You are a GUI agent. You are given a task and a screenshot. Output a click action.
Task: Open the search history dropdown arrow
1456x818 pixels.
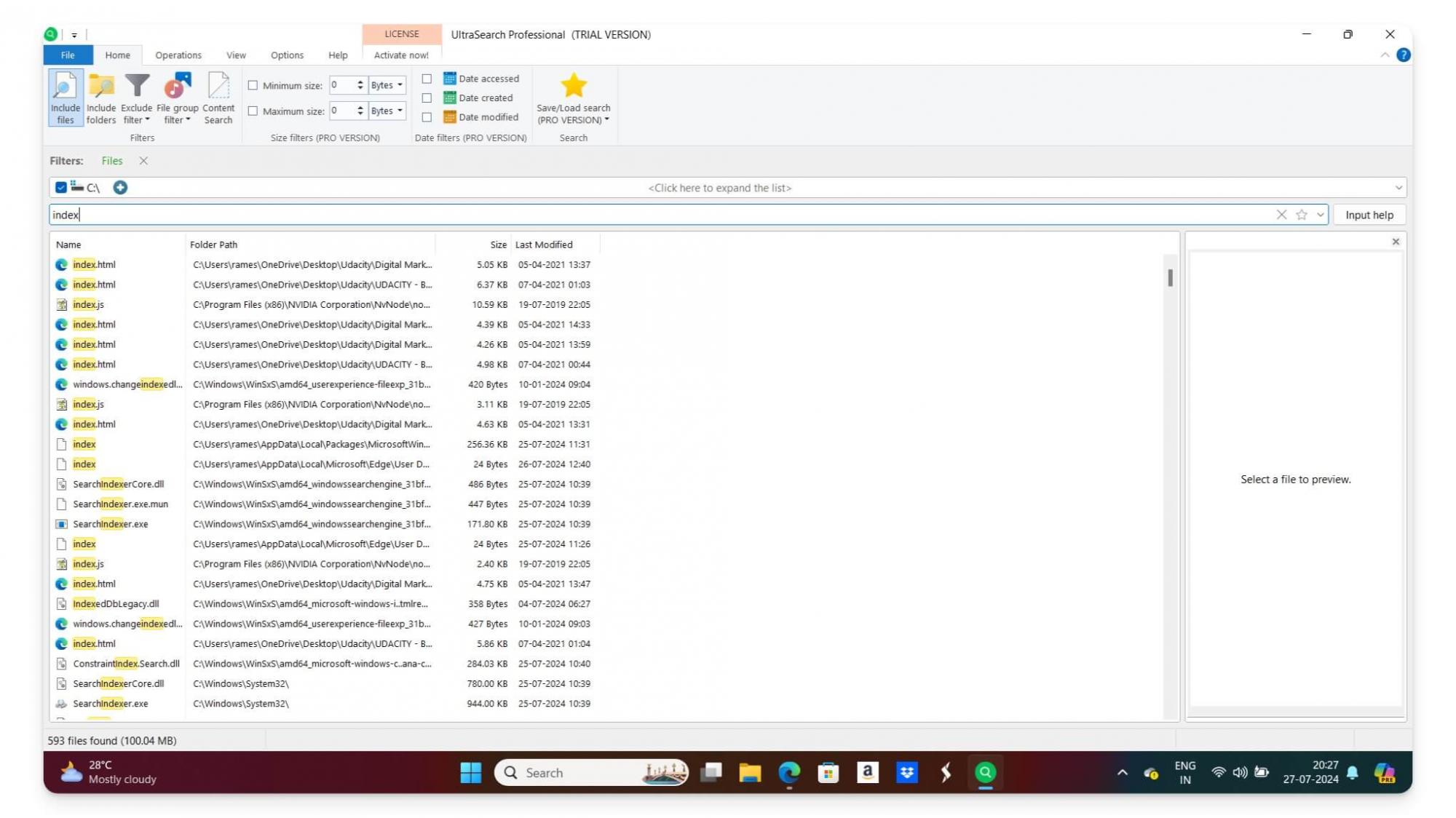(1320, 215)
